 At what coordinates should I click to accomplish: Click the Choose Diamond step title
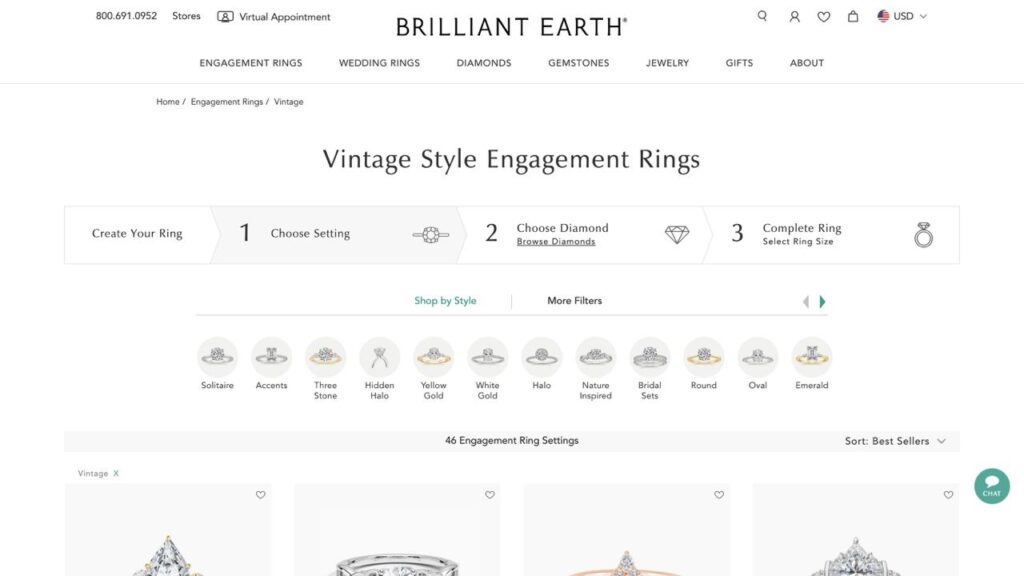click(562, 228)
